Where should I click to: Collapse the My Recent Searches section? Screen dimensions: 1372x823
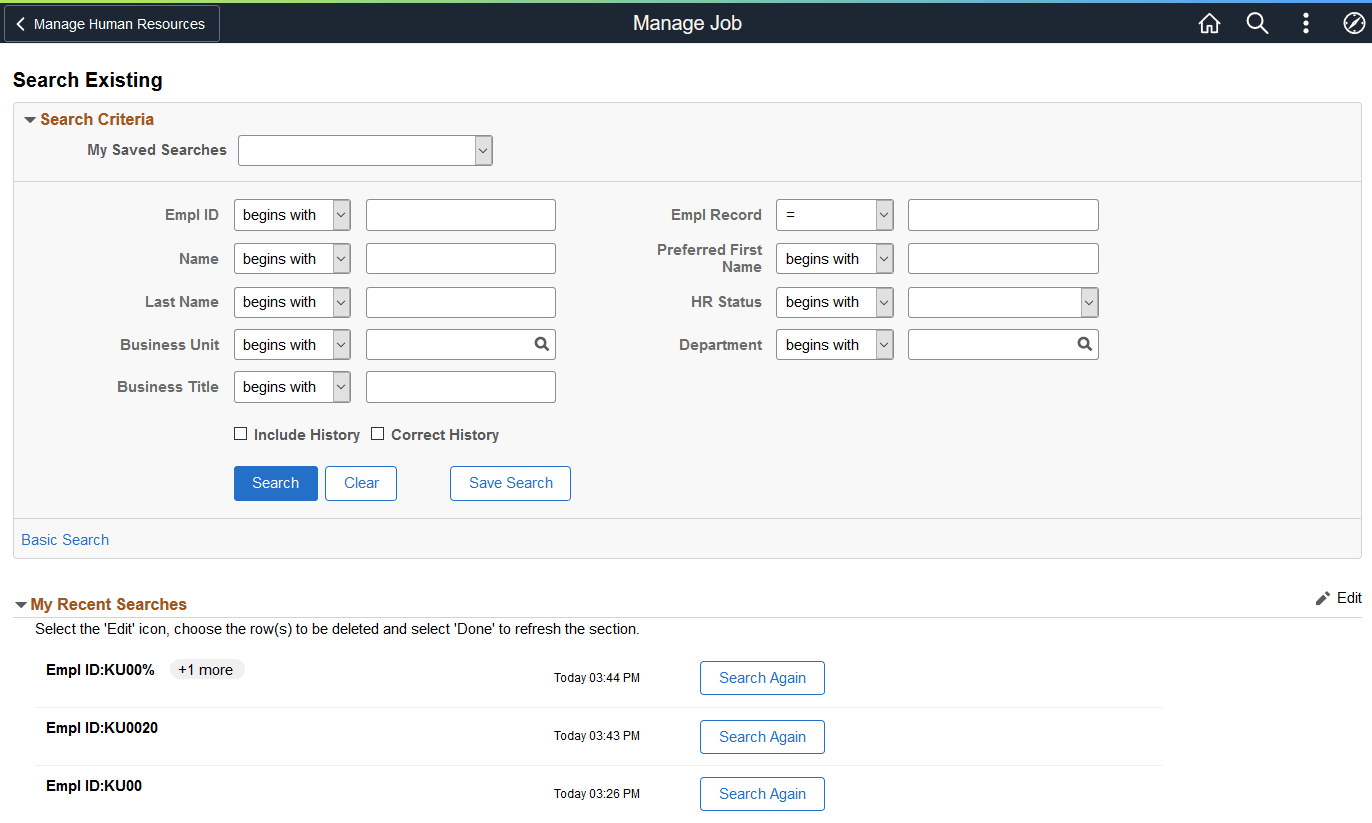21,604
